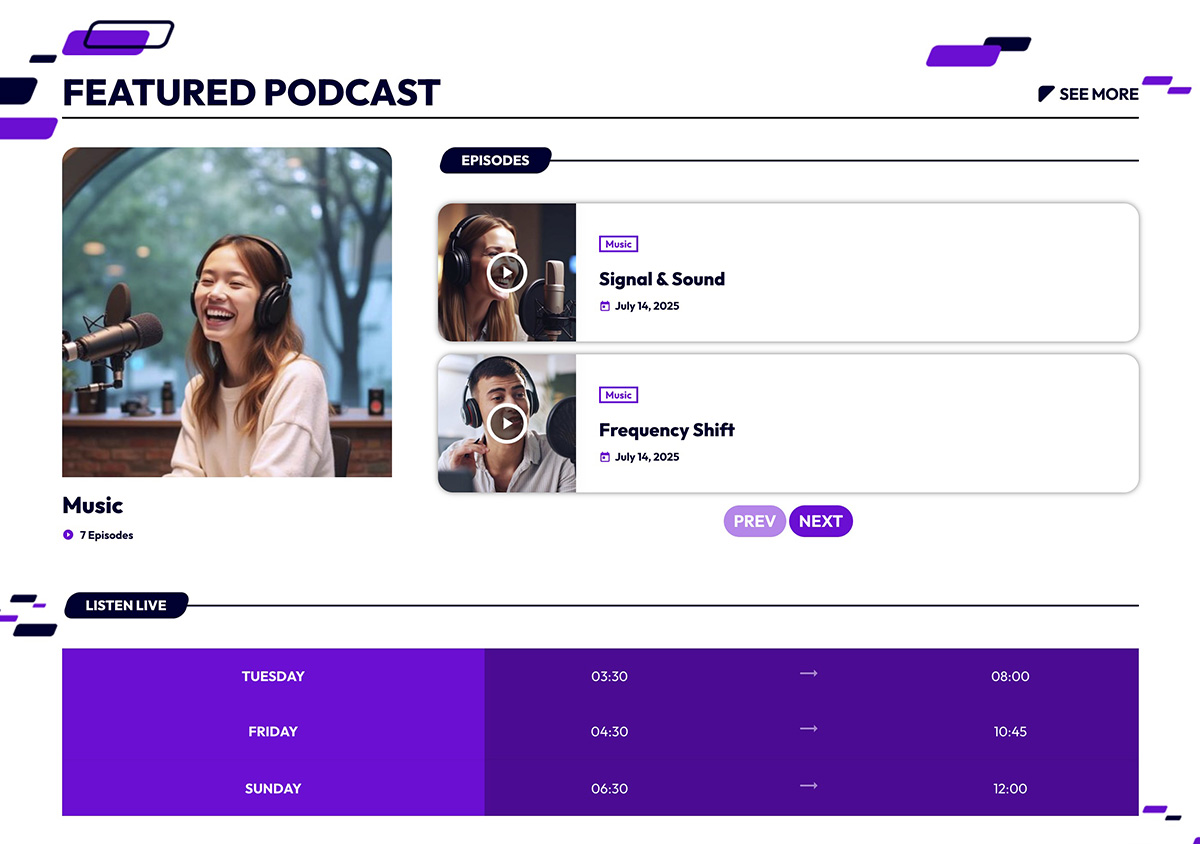Open the Frequency Shift episode title

(666, 430)
